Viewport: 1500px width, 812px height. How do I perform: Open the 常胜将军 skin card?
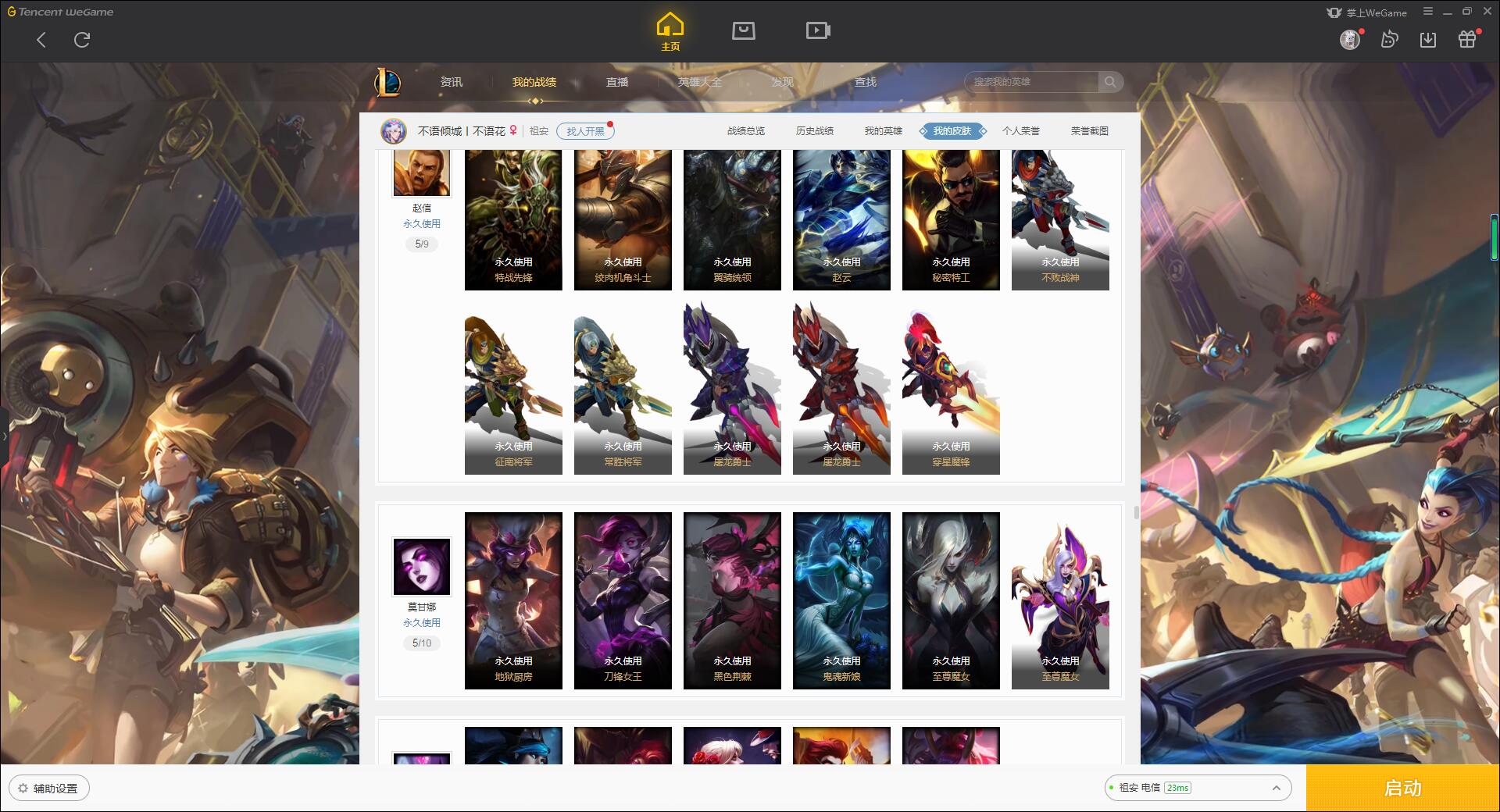click(x=623, y=388)
